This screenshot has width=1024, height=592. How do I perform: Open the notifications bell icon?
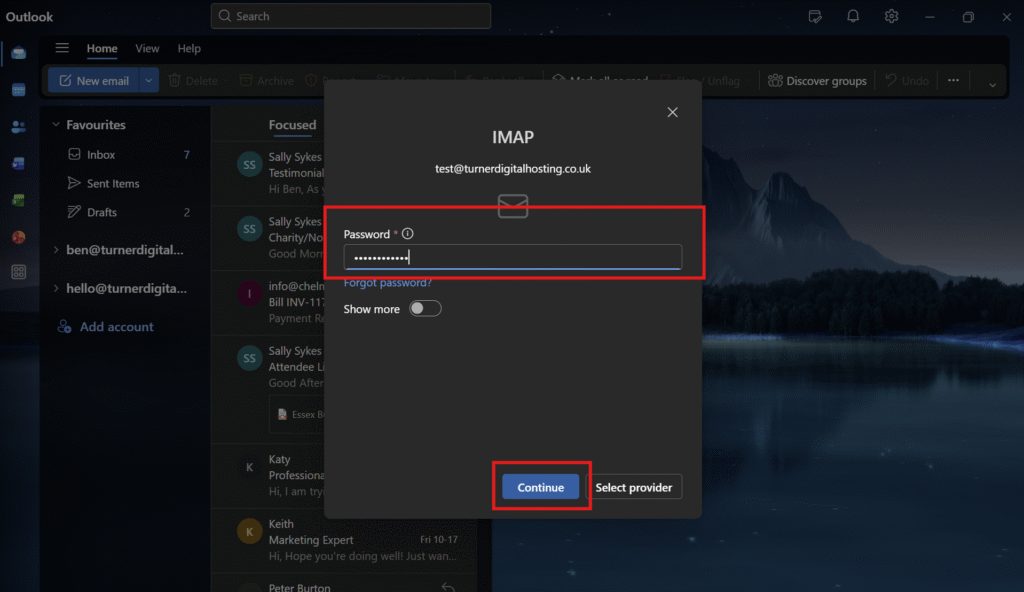tap(853, 16)
